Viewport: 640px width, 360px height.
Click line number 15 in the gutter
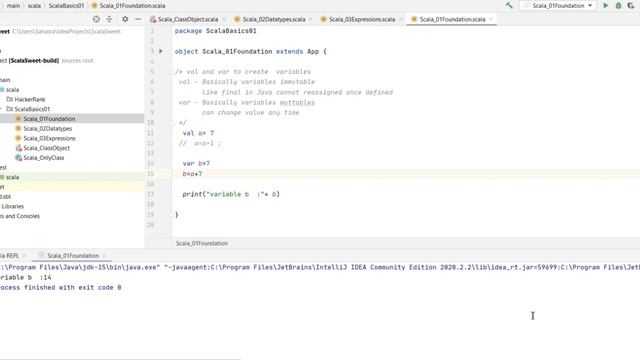point(151,174)
